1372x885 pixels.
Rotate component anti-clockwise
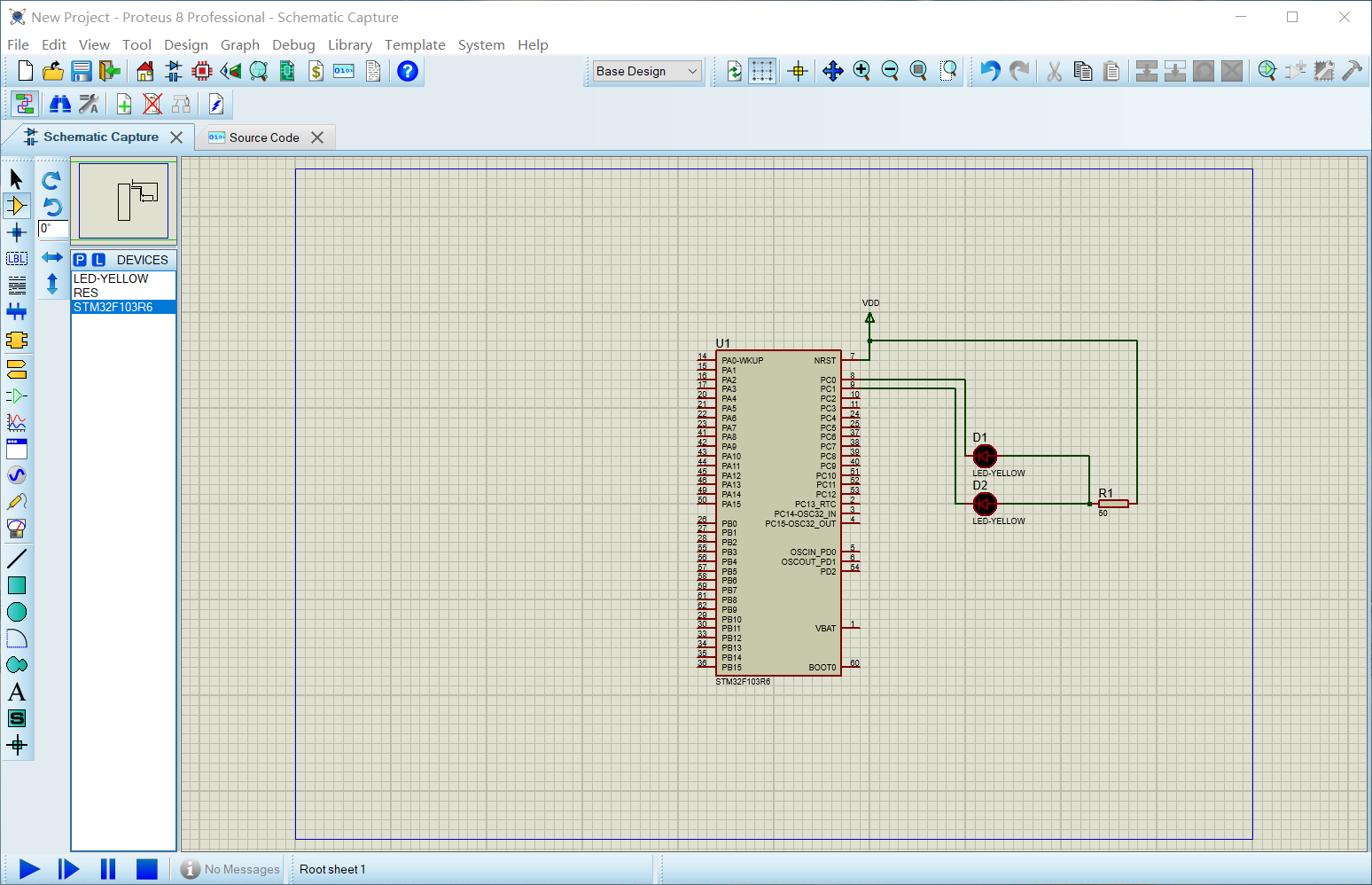click(x=52, y=207)
